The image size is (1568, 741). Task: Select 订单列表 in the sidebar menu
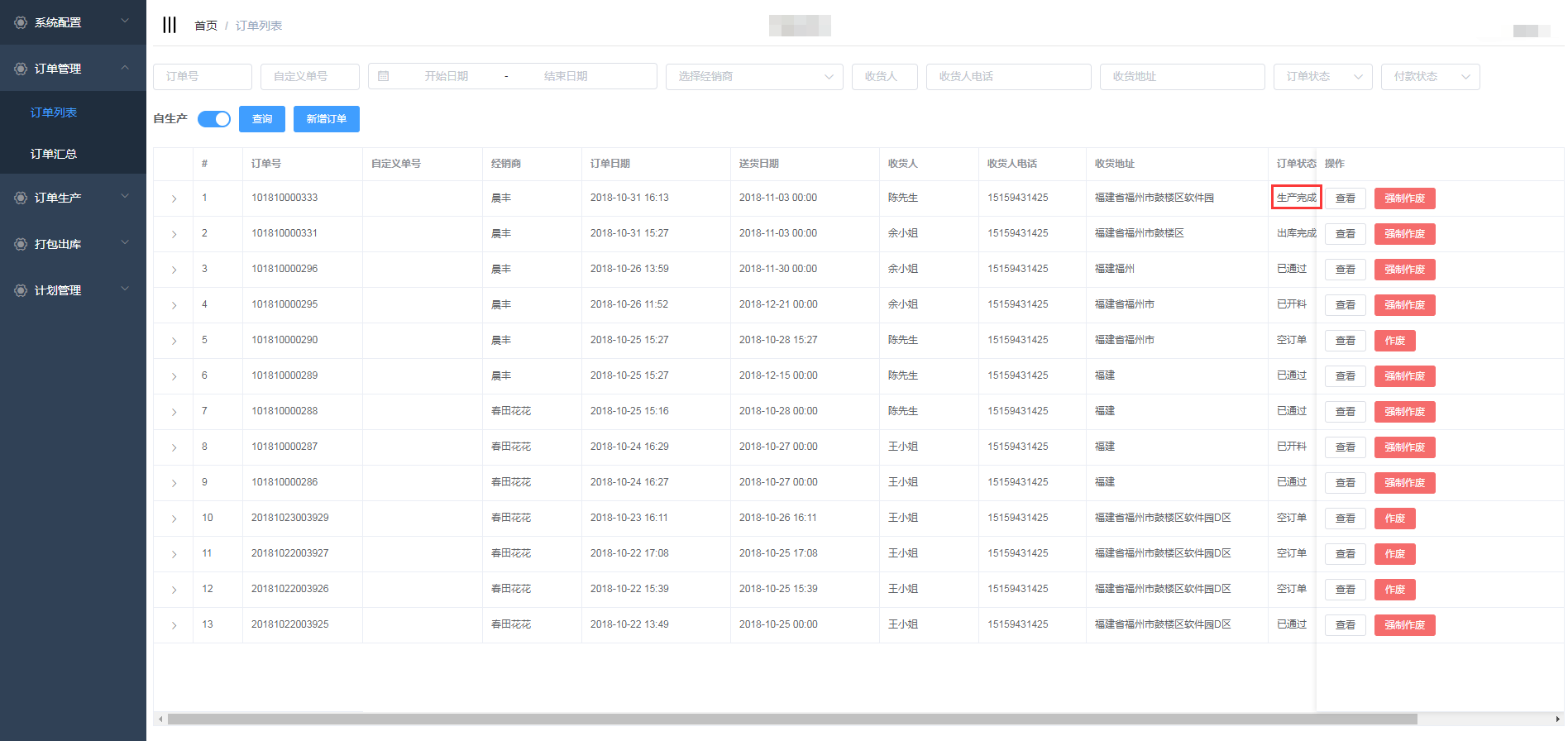pyautogui.click(x=54, y=112)
